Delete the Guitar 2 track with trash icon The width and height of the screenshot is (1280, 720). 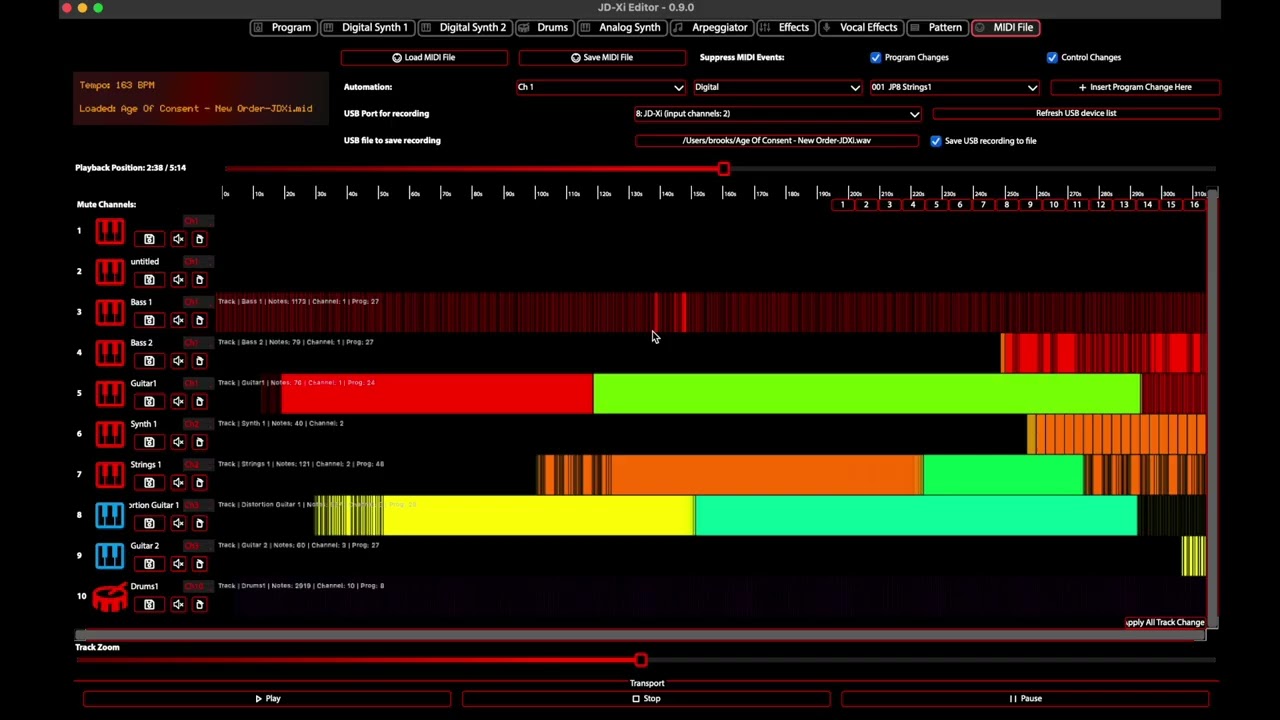coord(199,563)
